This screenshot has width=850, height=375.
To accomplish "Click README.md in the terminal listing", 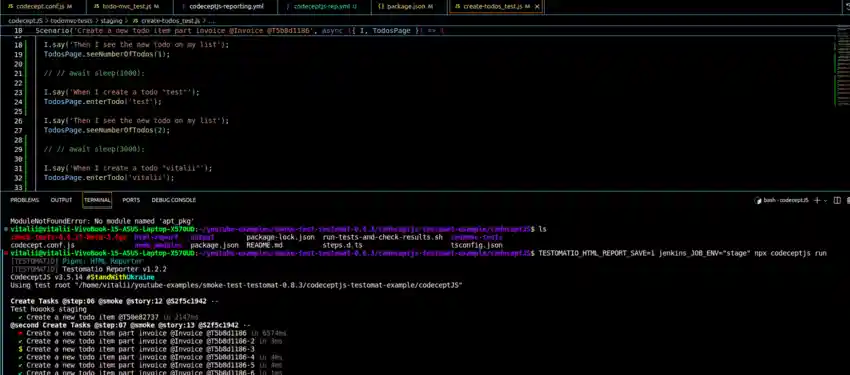I will pos(264,245).
